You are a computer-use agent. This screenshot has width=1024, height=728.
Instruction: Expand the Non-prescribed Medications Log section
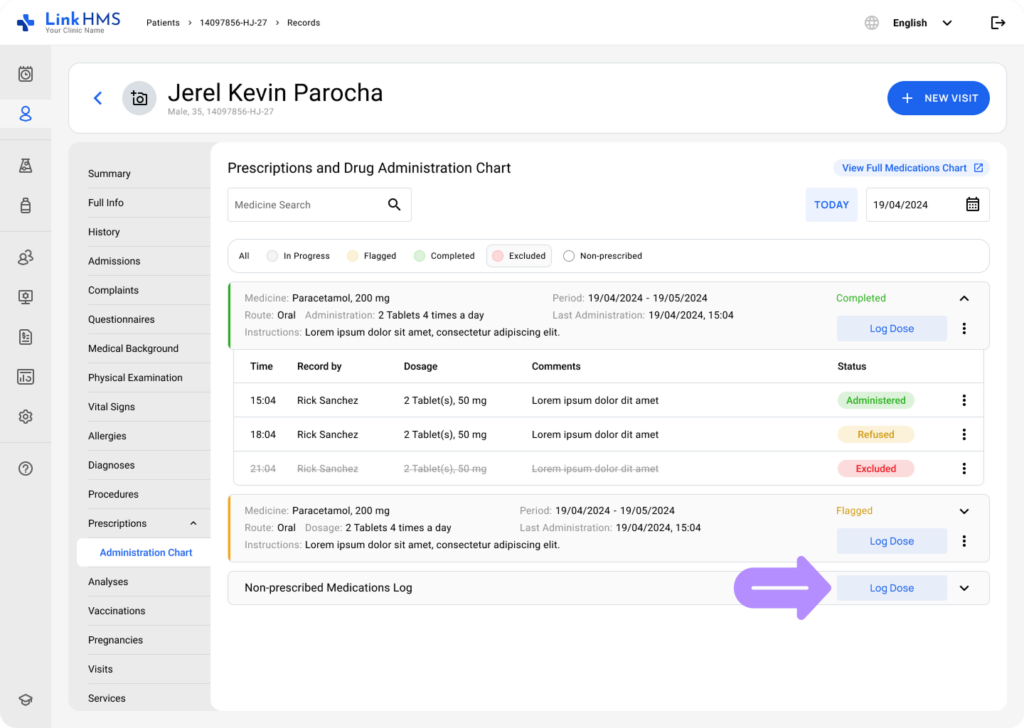coord(964,588)
